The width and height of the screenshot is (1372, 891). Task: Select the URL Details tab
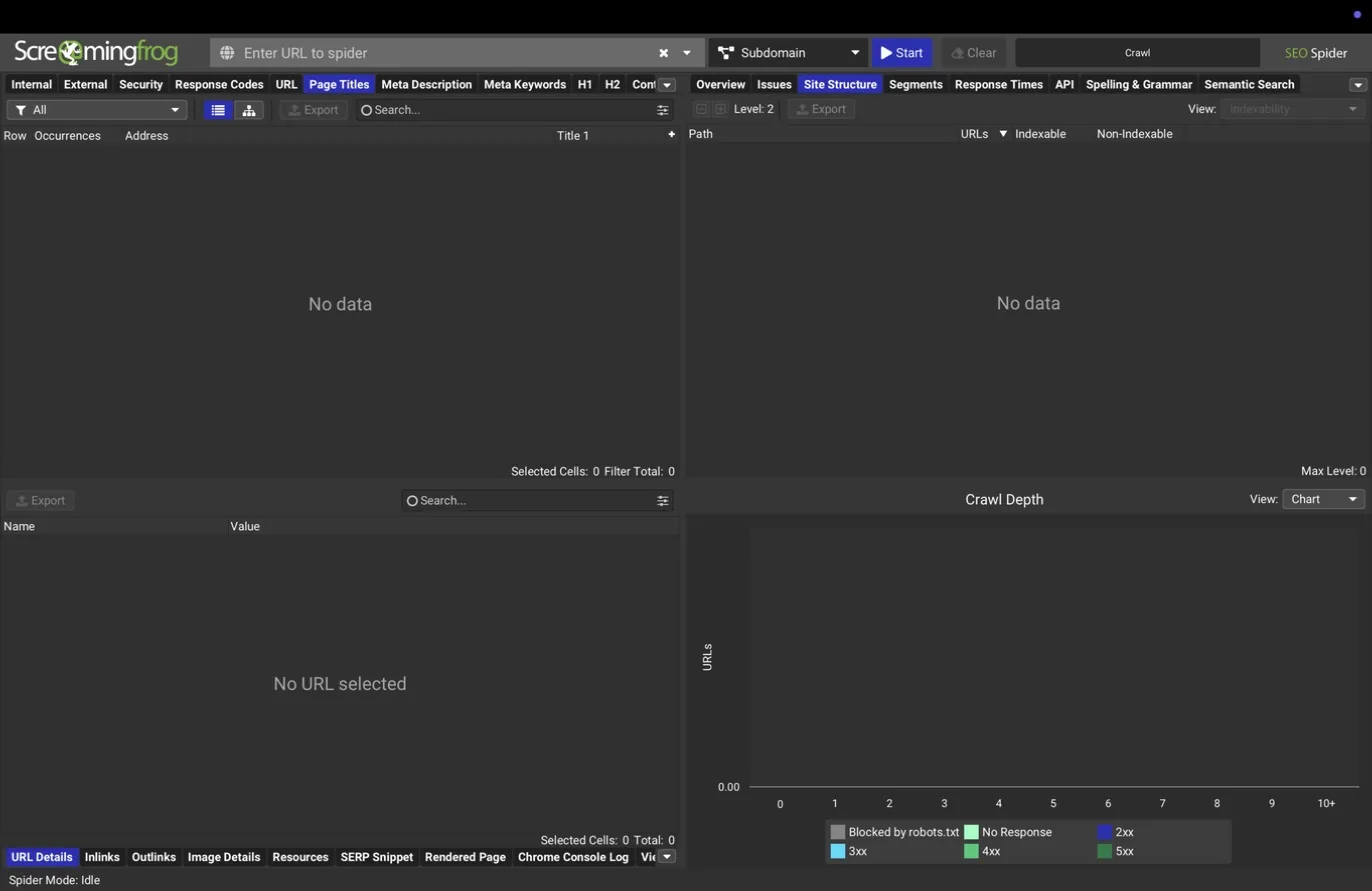(x=41, y=857)
